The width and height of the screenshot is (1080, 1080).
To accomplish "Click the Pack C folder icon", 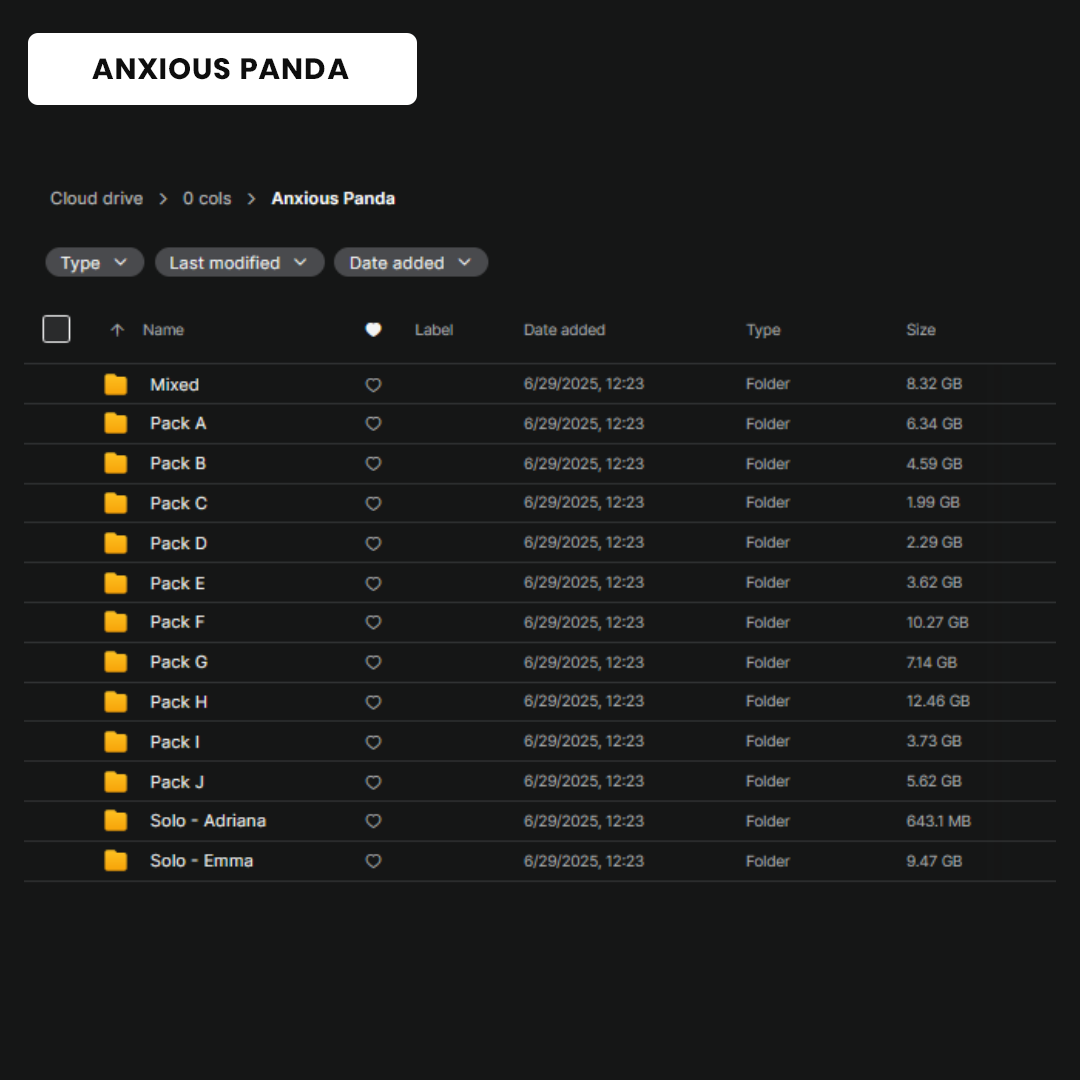I will point(116,503).
